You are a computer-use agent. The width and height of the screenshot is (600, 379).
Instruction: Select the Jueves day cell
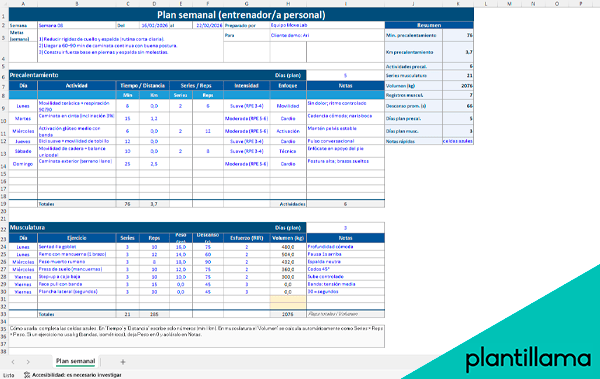coord(23,141)
